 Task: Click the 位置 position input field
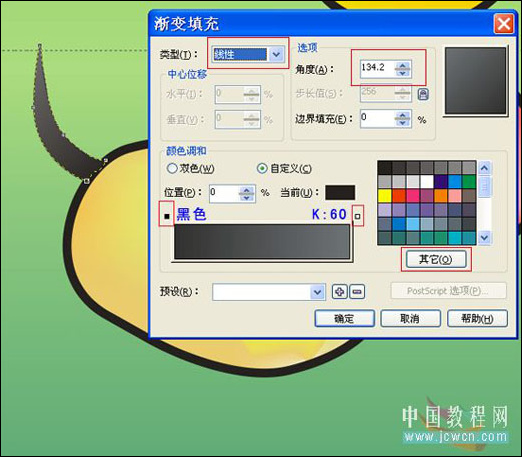point(224,193)
